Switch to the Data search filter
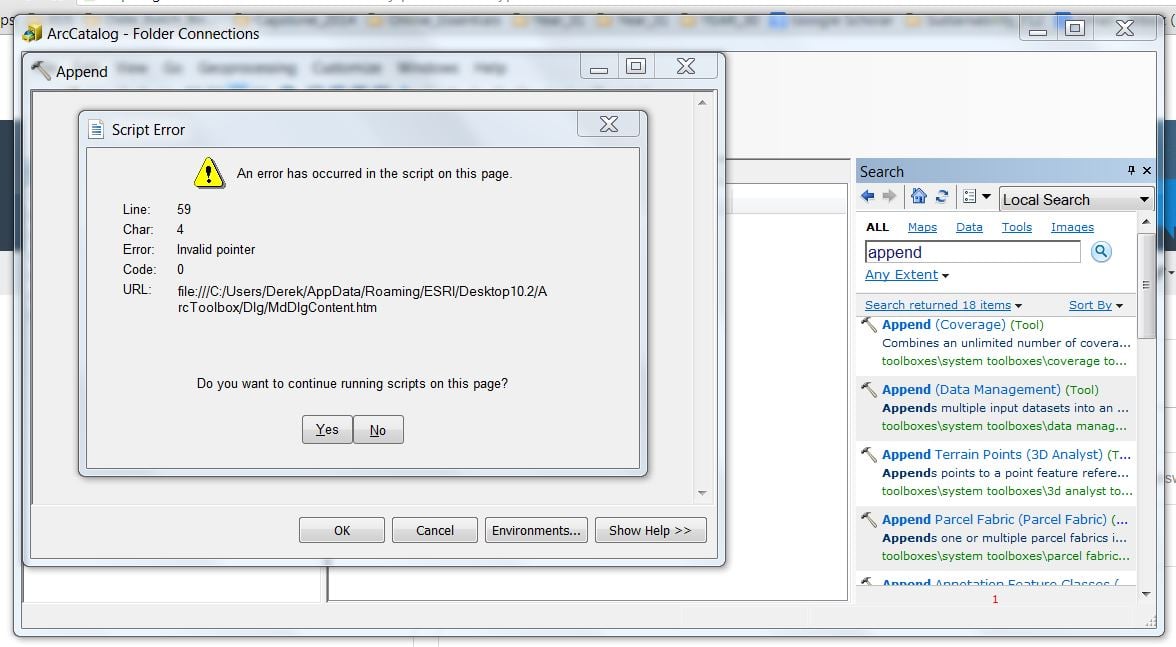This screenshot has width=1176, height=647. (x=969, y=227)
